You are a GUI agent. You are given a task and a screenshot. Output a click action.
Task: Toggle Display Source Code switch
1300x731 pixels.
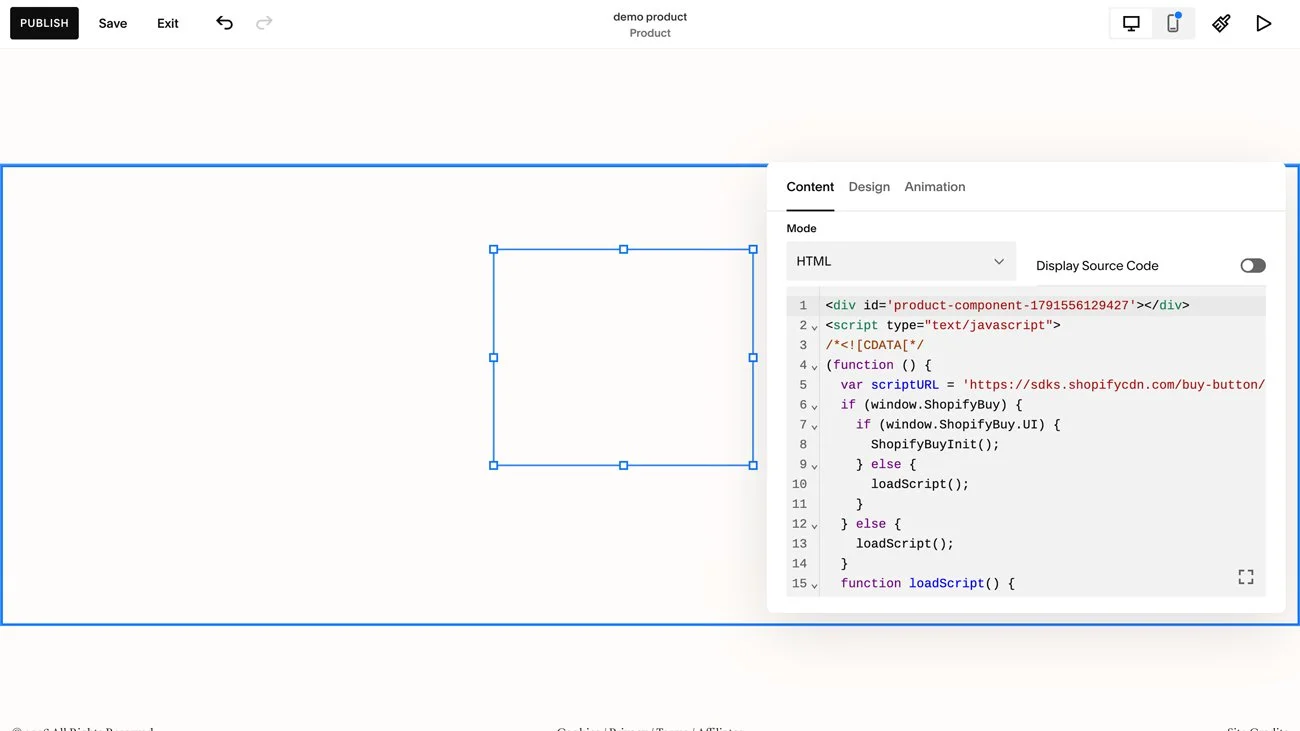pyautogui.click(x=1253, y=265)
